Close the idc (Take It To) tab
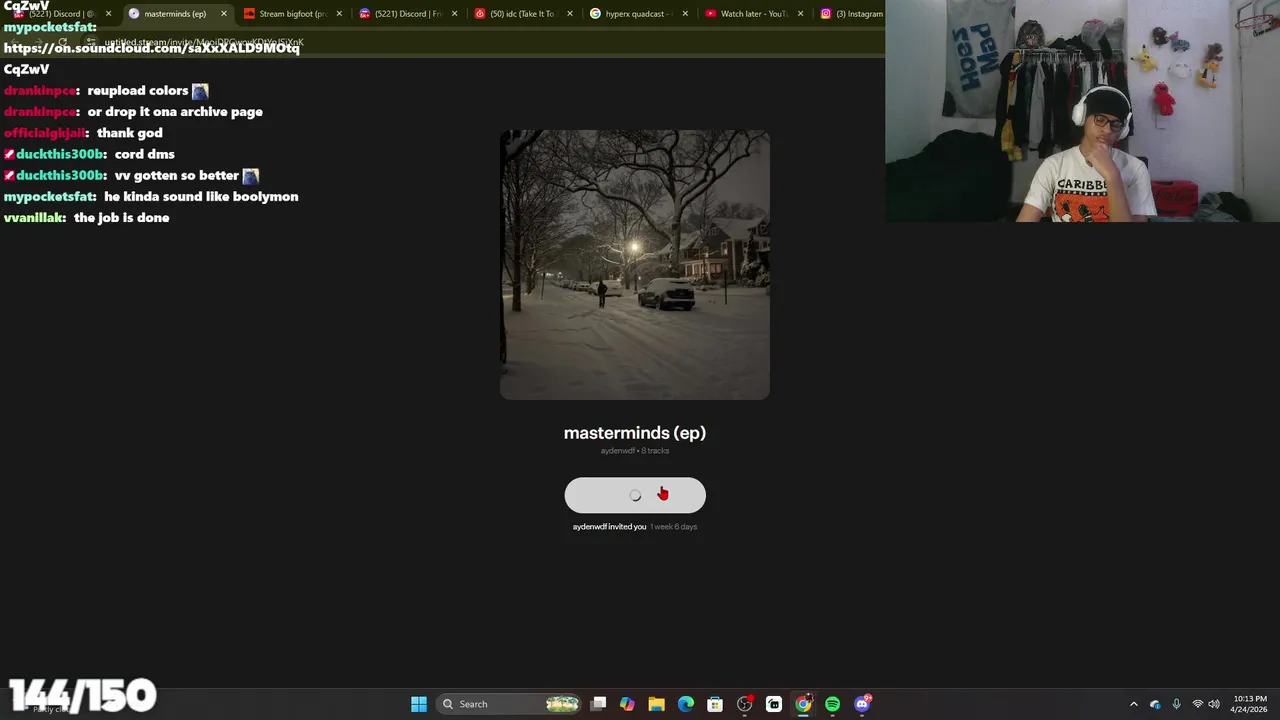This screenshot has height=720, width=1280. tap(570, 14)
